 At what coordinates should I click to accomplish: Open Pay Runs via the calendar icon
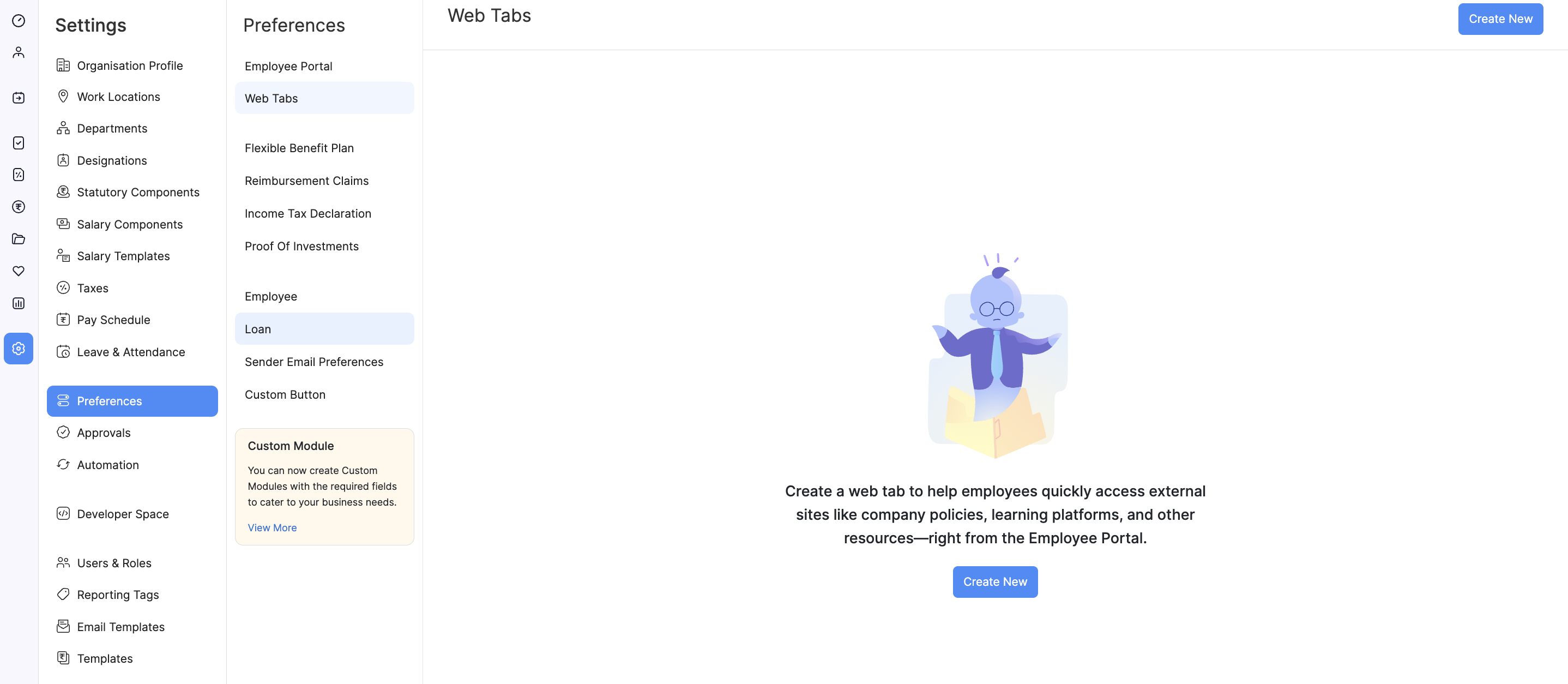click(x=18, y=96)
